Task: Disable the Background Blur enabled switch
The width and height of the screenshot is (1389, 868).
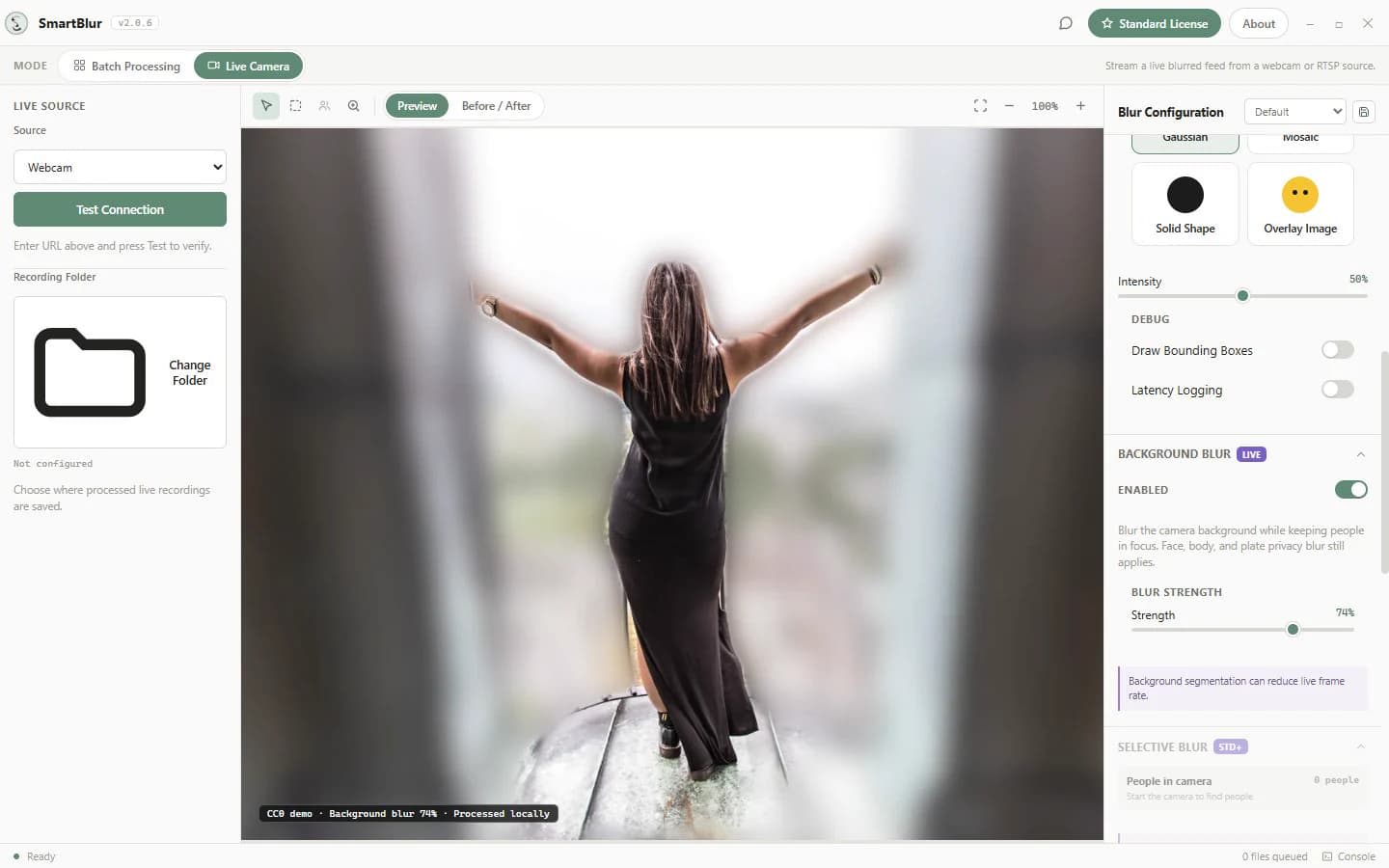Action: pyautogui.click(x=1351, y=490)
